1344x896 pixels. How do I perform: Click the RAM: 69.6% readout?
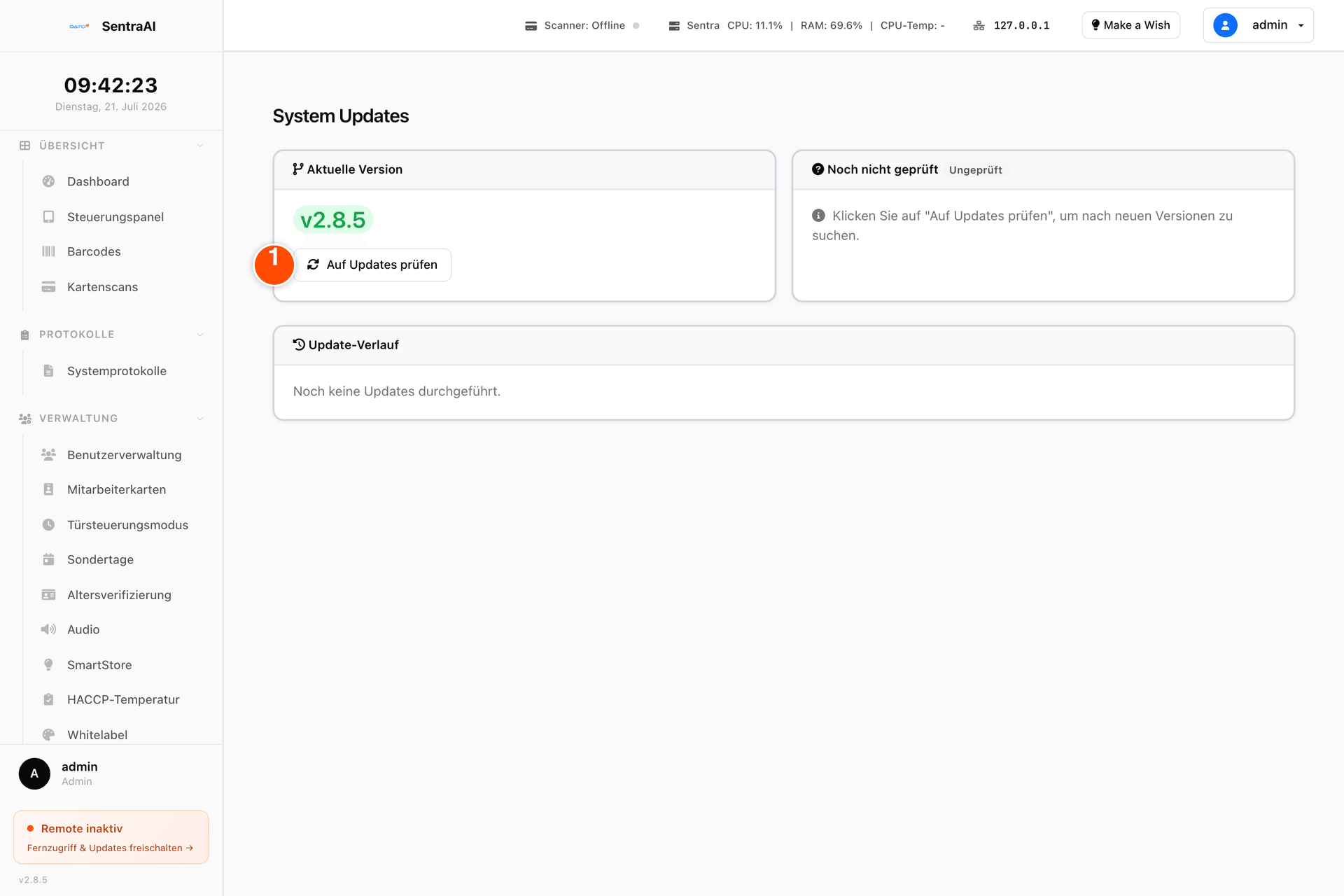[831, 25]
